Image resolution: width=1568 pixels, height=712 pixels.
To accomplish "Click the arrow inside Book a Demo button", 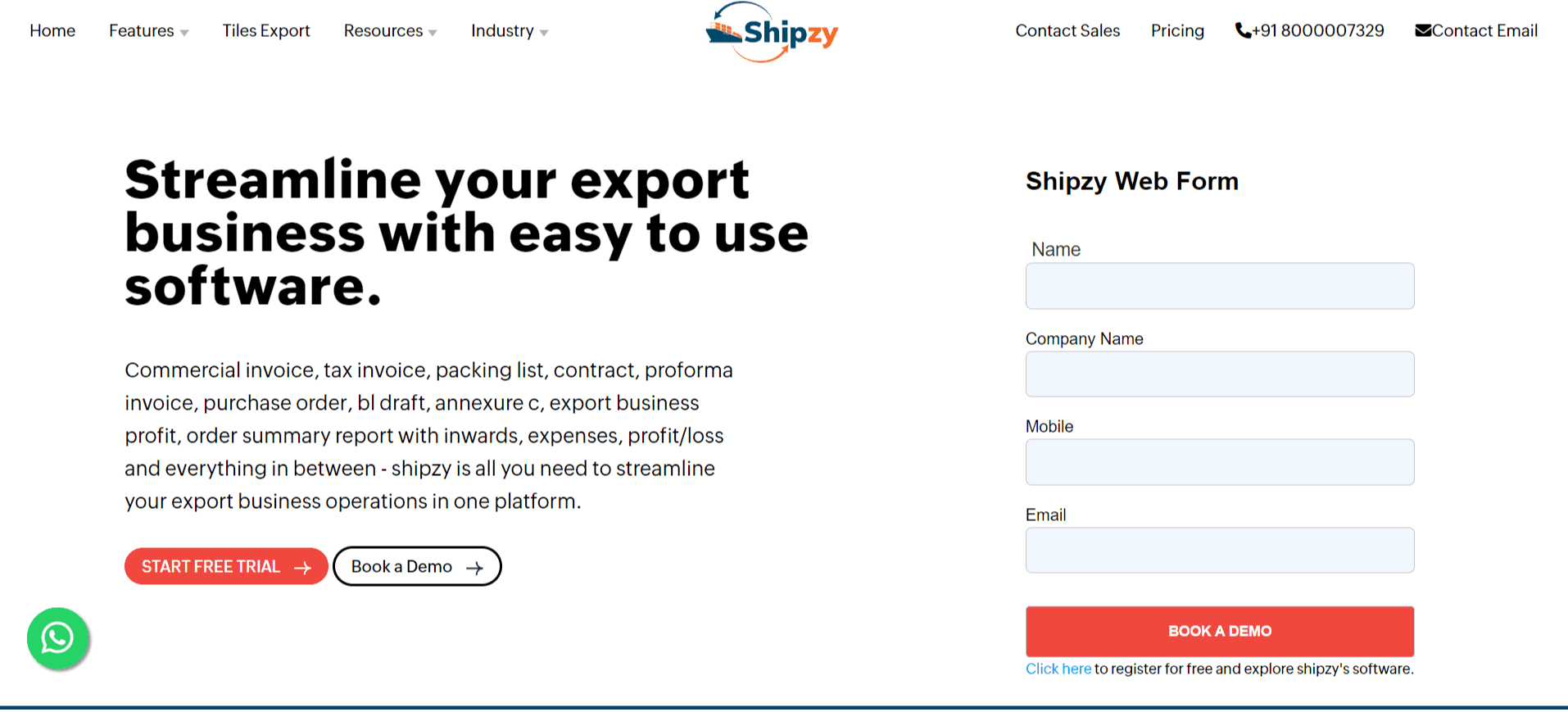I will coord(474,566).
